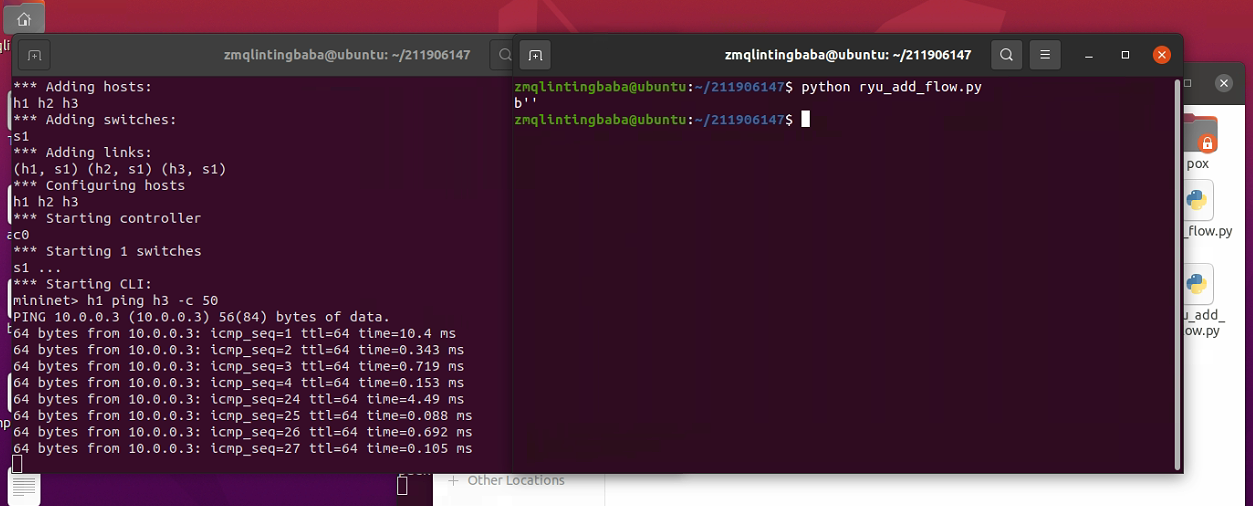Screen dimensions: 1253x506
Task: Click the right terminal vertical scrollbar
Action: [x=1176, y=273]
